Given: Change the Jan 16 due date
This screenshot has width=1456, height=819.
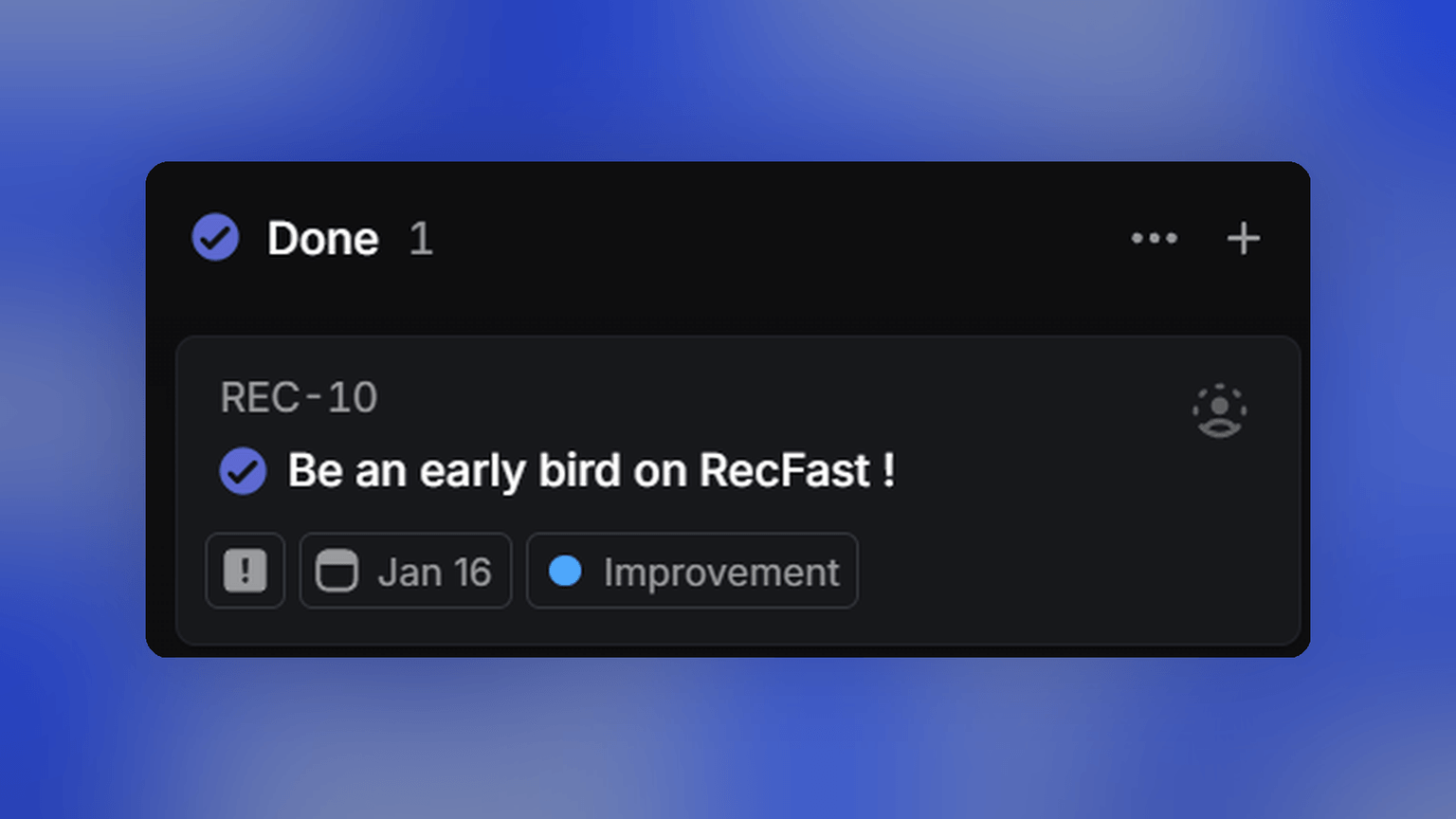Looking at the screenshot, I should (x=434, y=572).
